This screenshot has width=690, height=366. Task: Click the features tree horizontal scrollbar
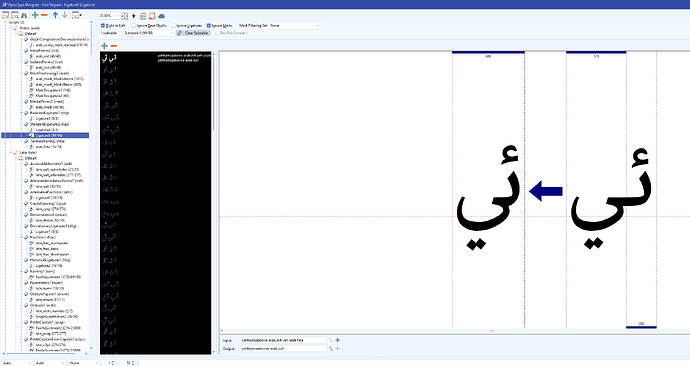44,353
